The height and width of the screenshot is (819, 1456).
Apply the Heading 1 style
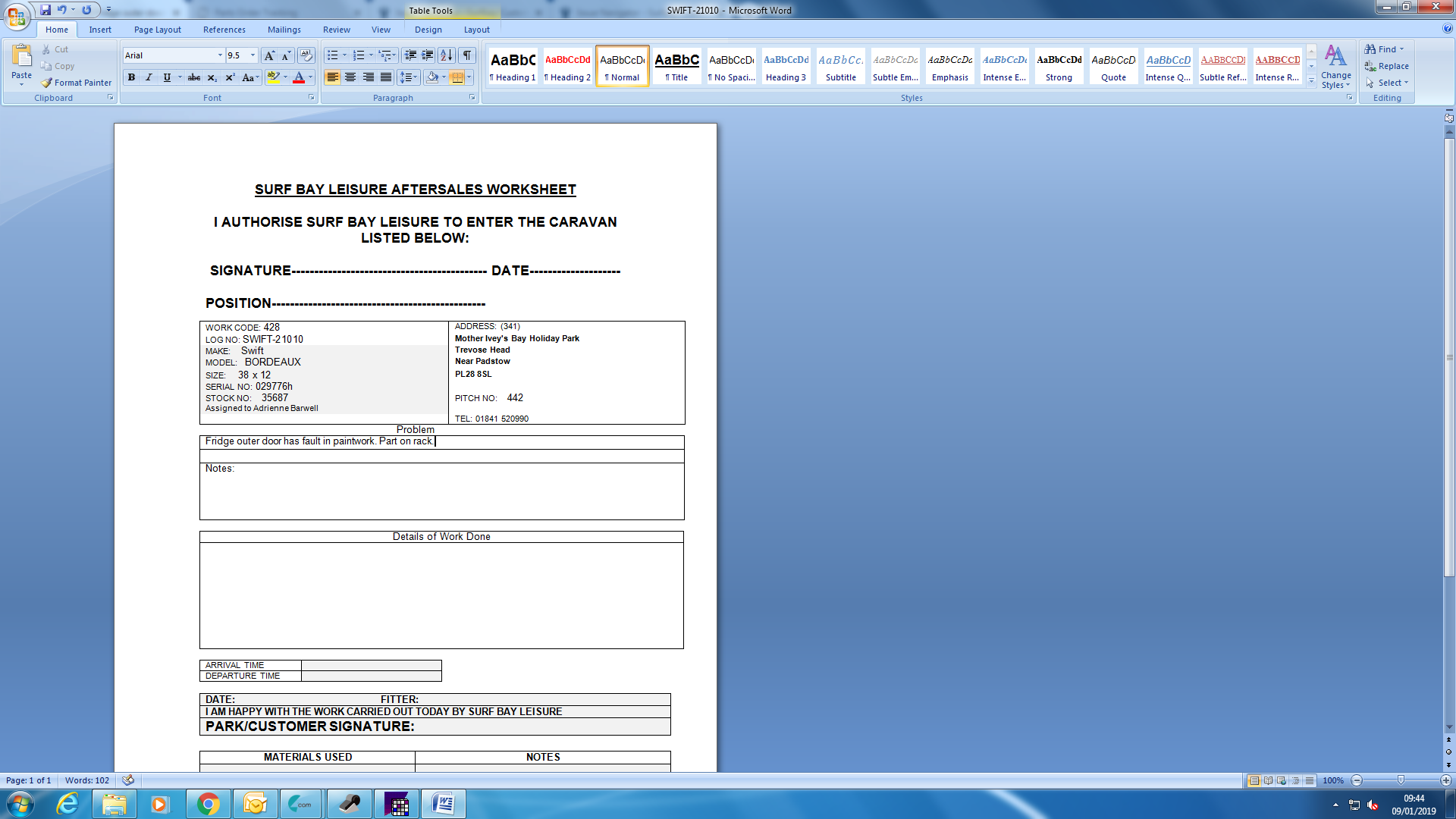(513, 66)
